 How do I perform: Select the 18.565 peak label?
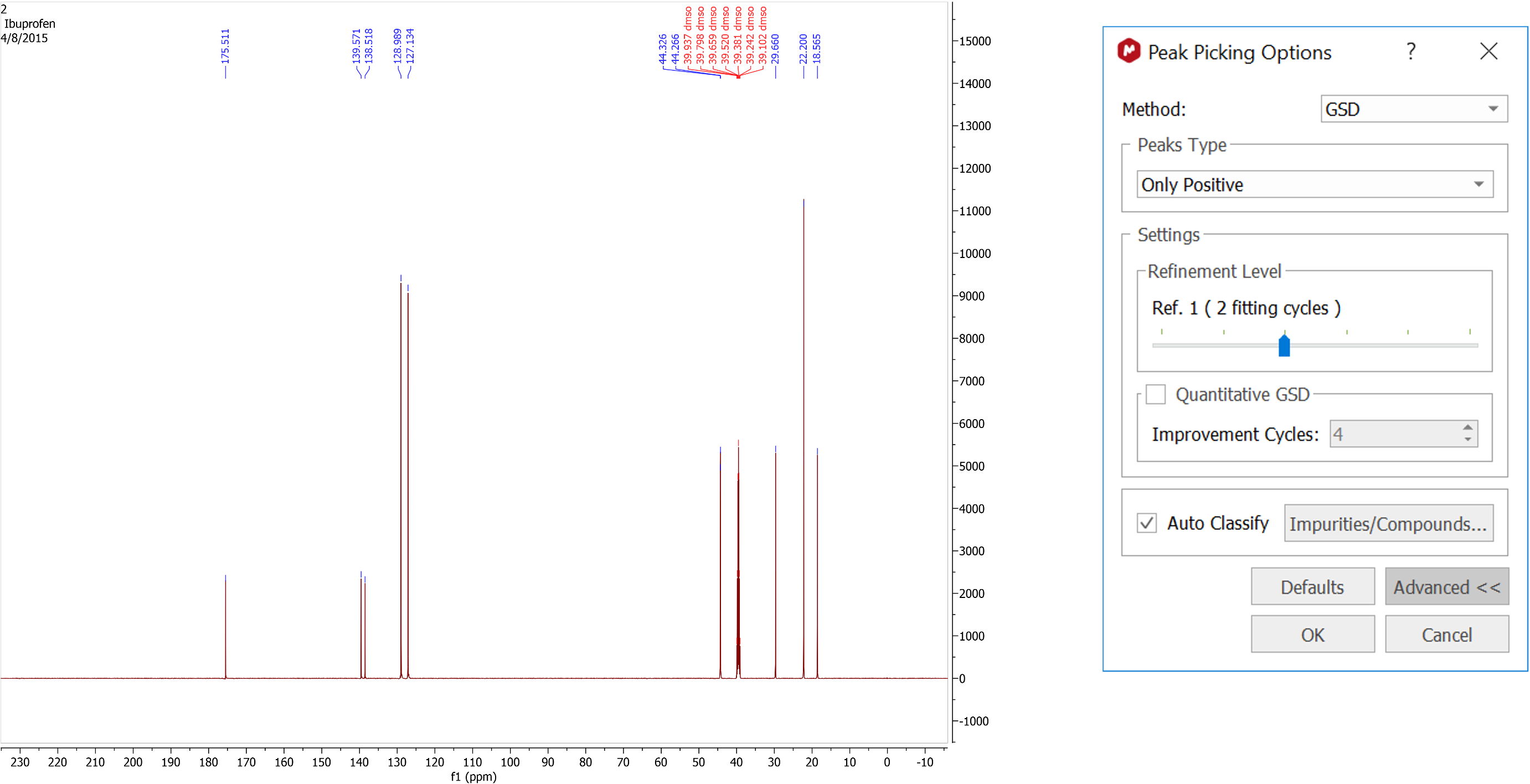pos(817,49)
